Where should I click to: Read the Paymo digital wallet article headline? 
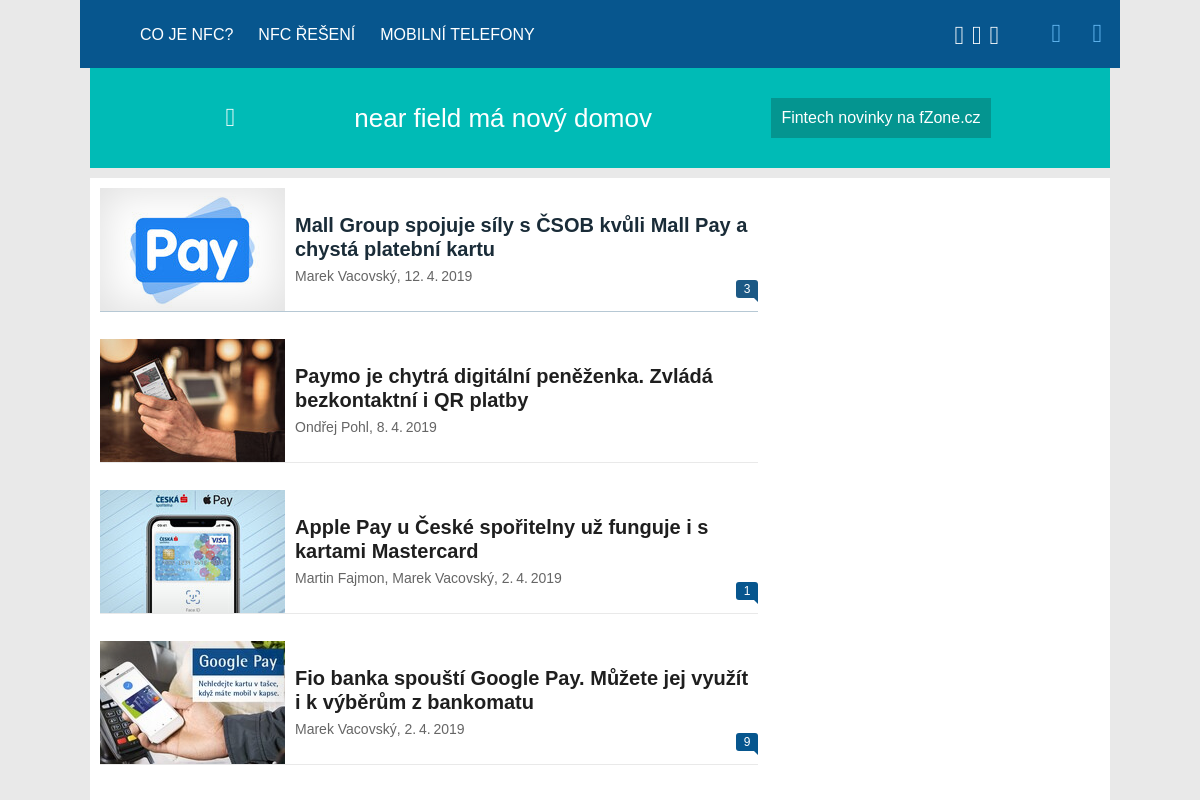click(x=504, y=388)
